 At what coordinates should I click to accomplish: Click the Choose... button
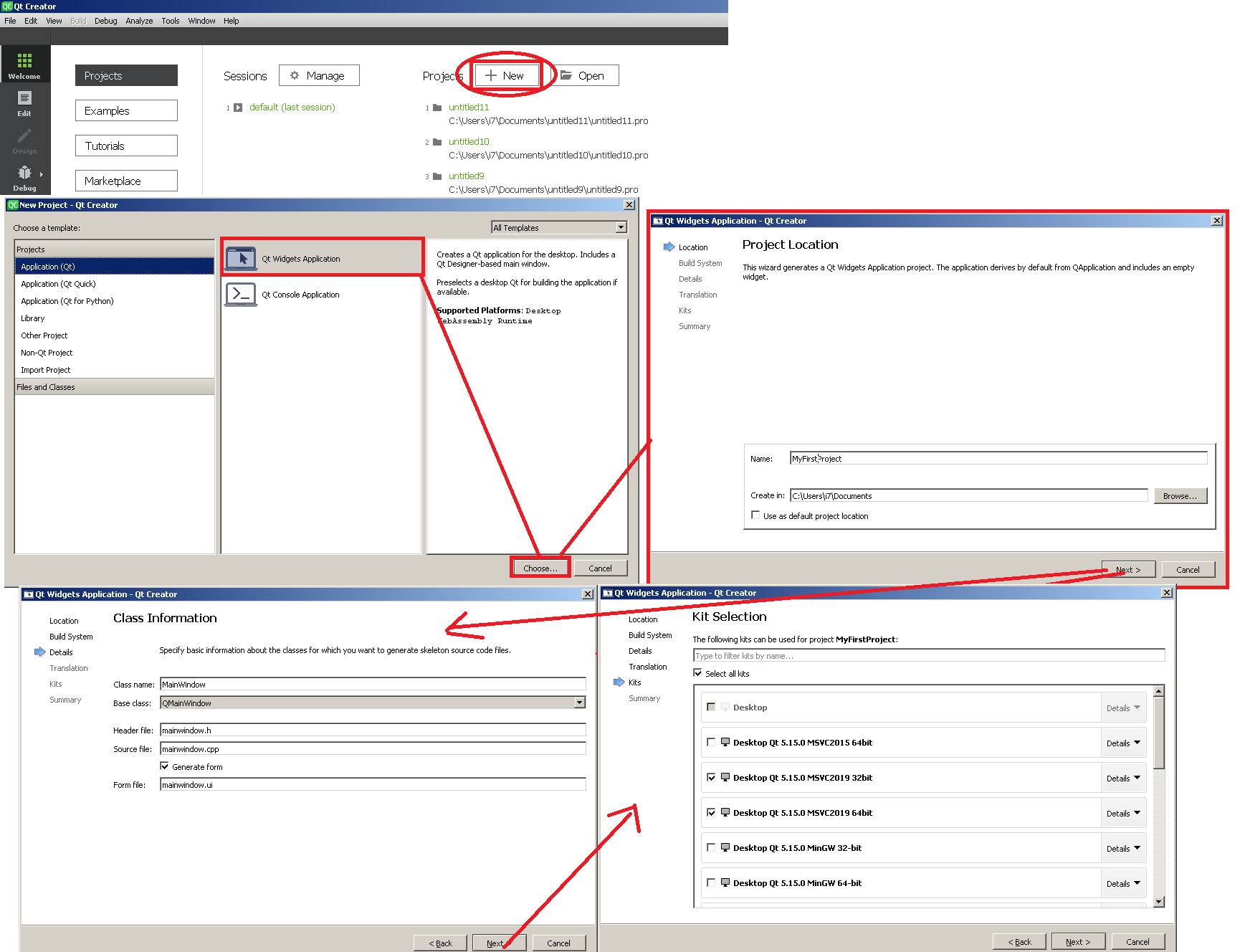pyautogui.click(x=540, y=568)
